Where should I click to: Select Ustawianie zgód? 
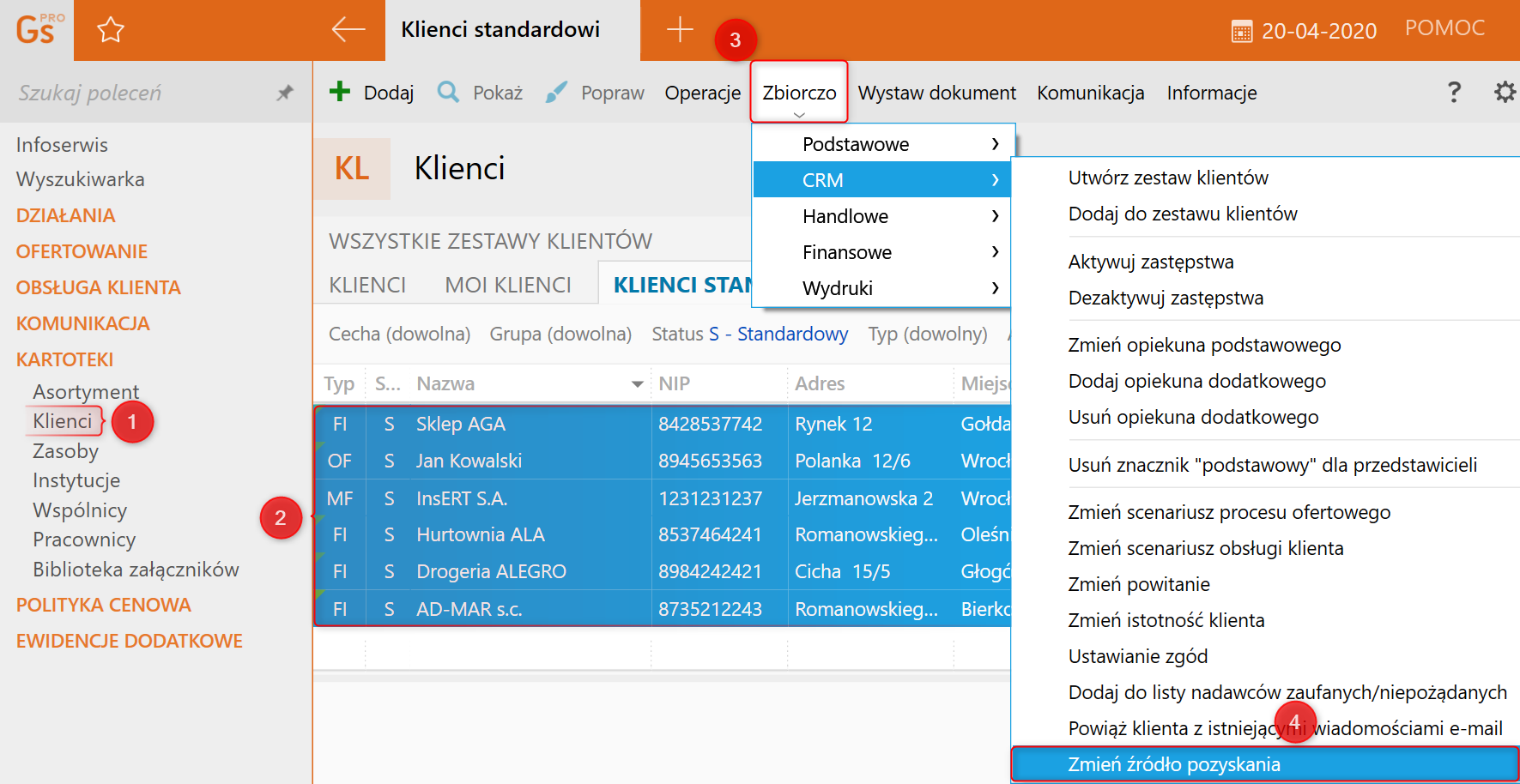[1138, 656]
